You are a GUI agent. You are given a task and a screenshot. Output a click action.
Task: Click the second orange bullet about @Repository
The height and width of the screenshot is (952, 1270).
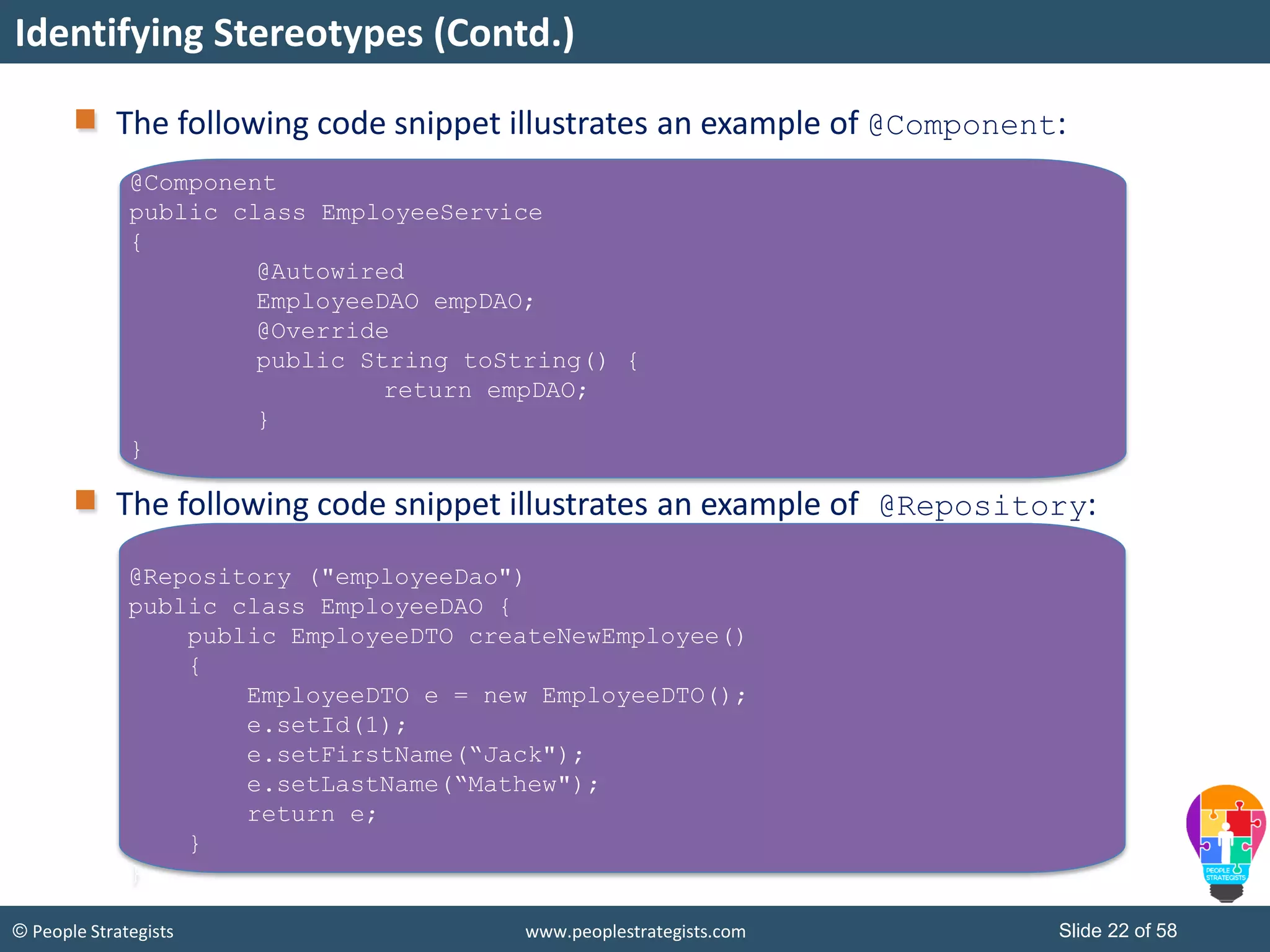point(86,500)
